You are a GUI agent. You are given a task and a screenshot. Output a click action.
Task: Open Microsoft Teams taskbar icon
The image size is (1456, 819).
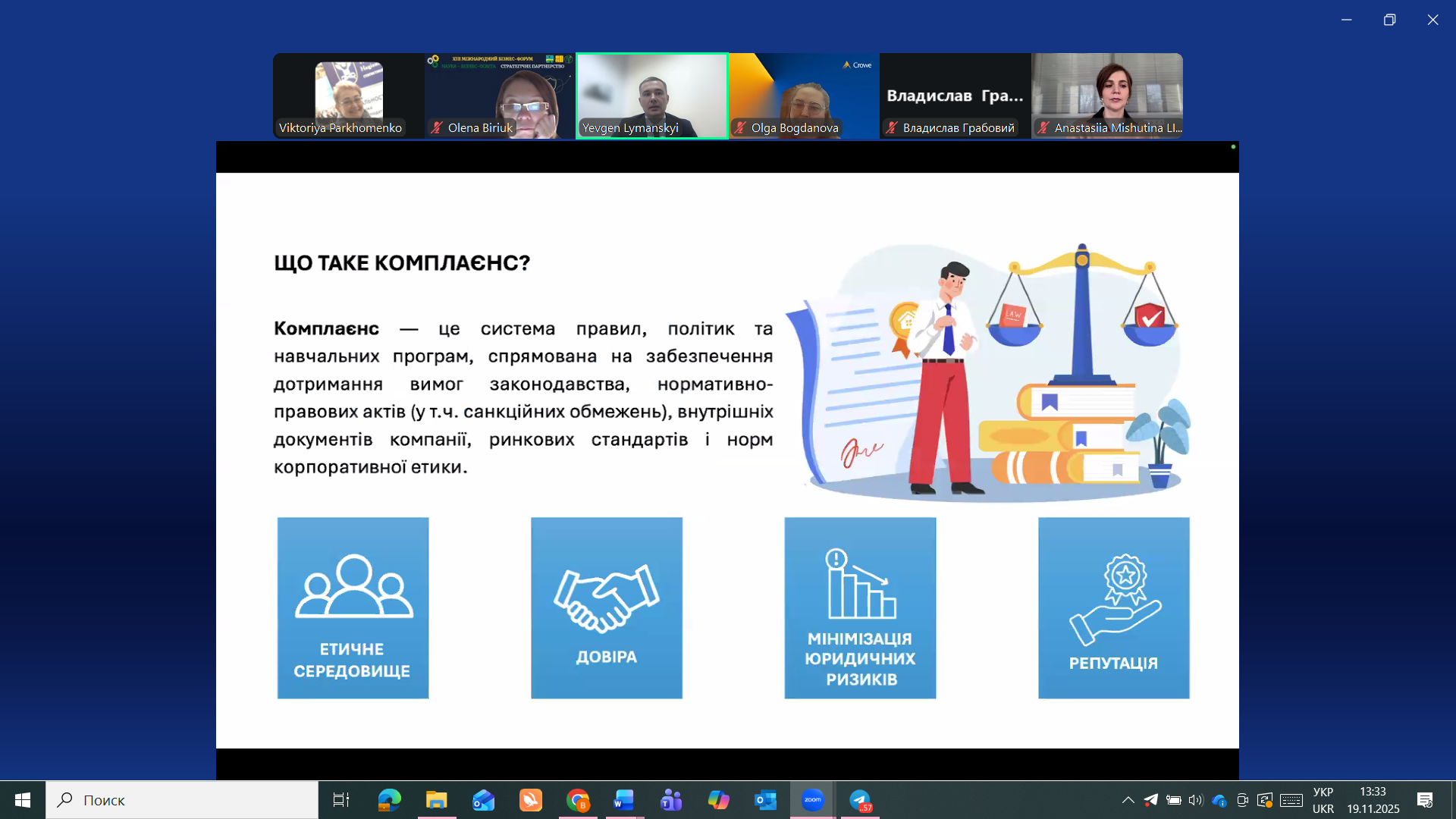(671, 800)
